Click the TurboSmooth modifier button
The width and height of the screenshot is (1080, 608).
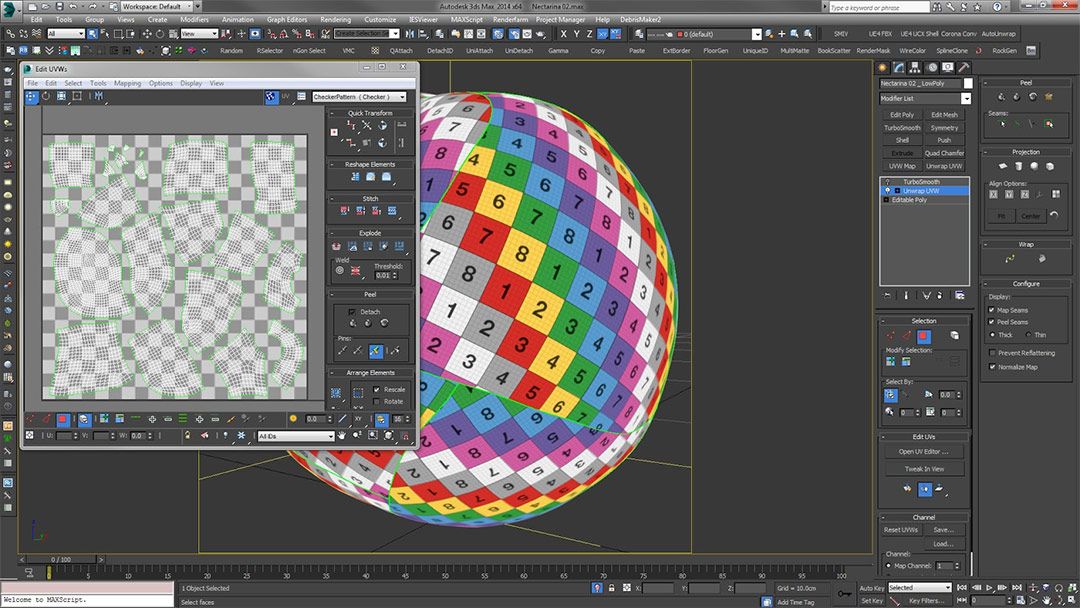[x=902, y=127]
